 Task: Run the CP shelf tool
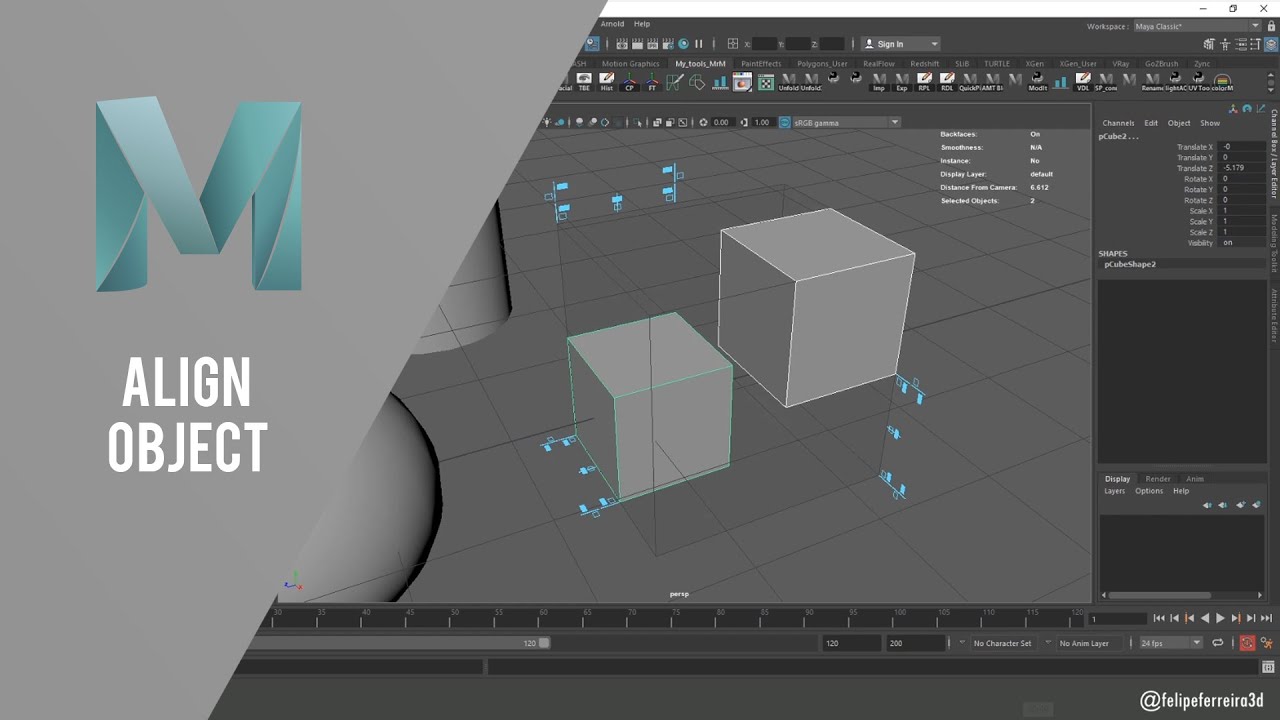(x=629, y=81)
